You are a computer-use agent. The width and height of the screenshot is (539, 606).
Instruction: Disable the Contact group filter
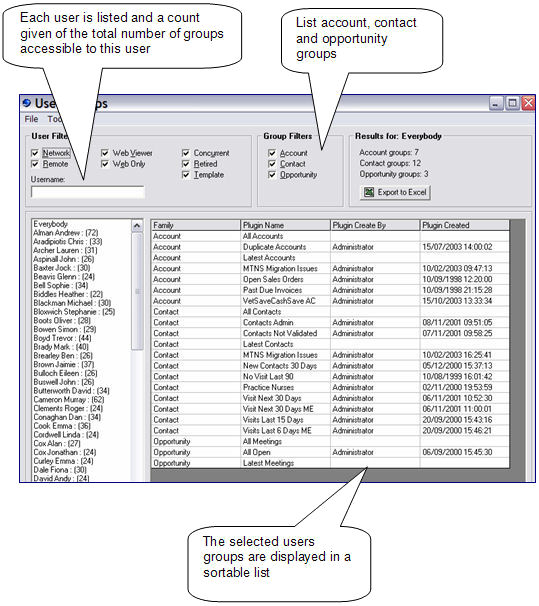[272, 164]
